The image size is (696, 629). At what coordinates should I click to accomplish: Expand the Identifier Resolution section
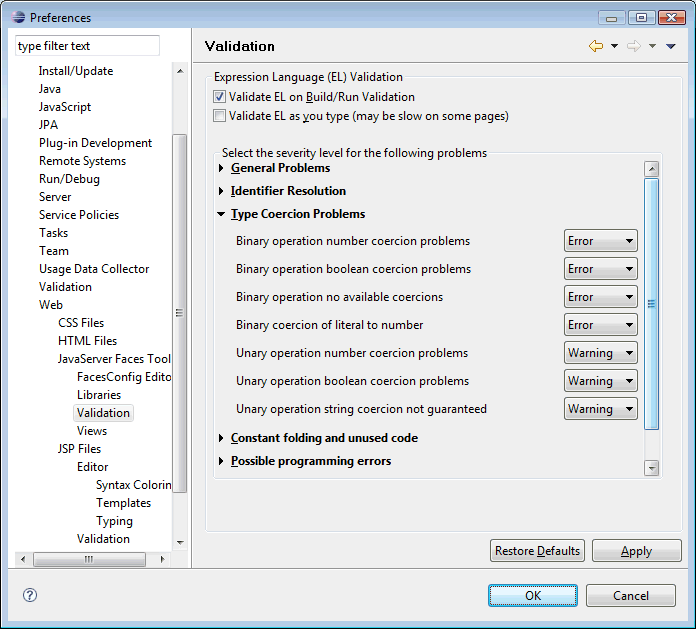[221, 191]
